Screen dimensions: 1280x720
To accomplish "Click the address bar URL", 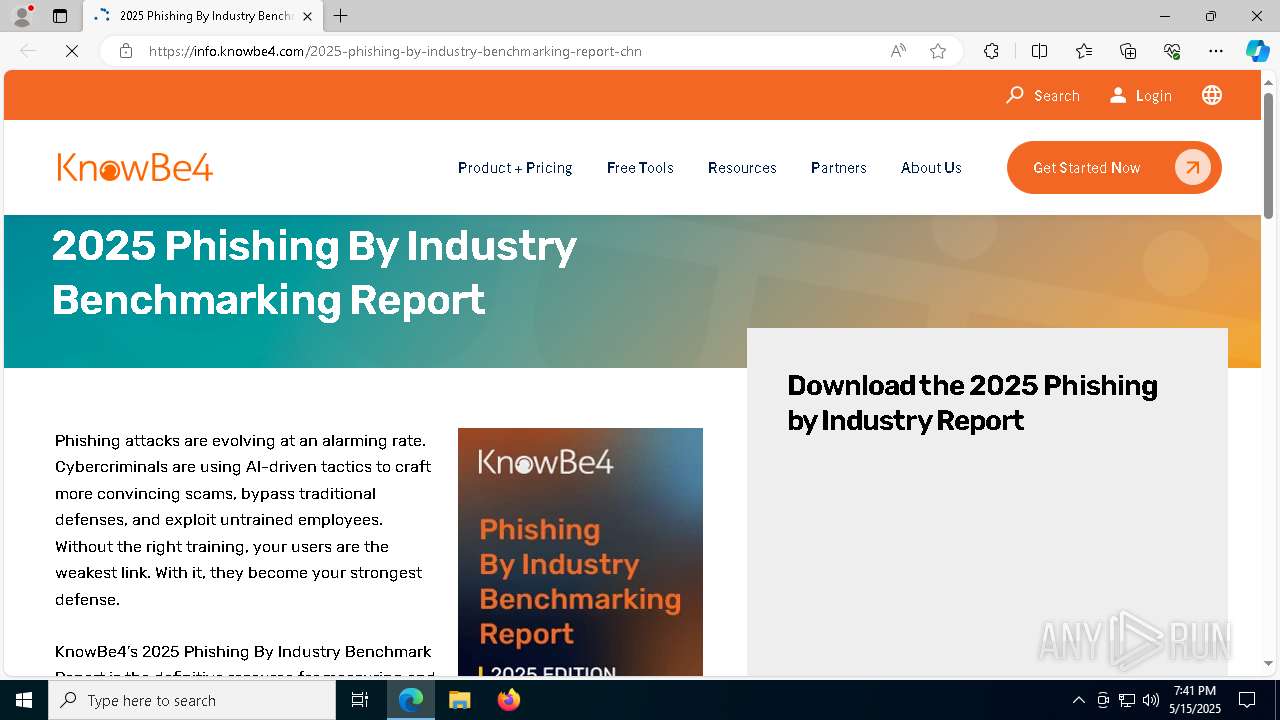I will [x=395, y=51].
